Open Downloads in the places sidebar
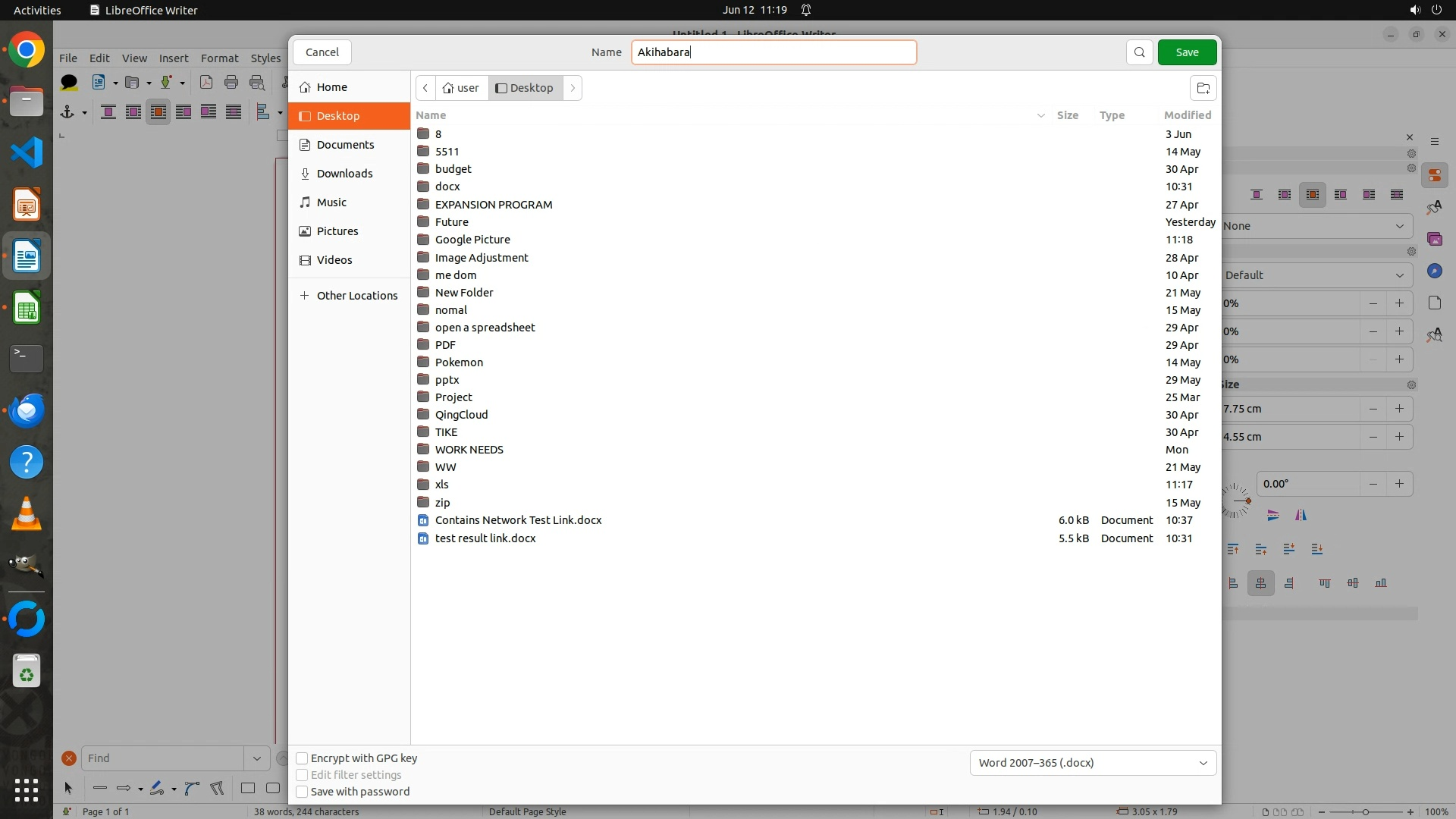This screenshot has width=1456, height=819. click(x=344, y=174)
